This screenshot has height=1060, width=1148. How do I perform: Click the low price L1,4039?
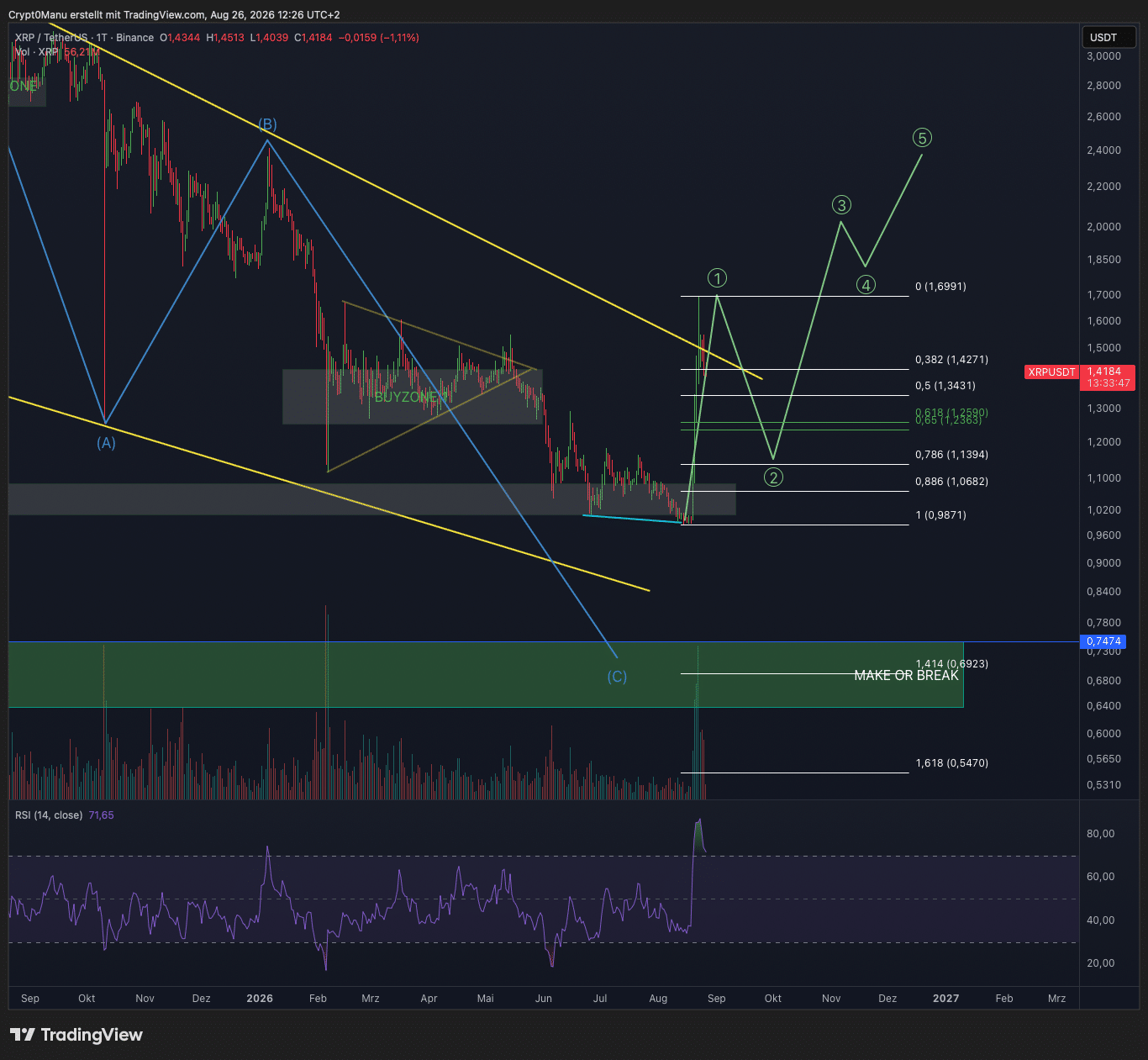tap(270, 38)
